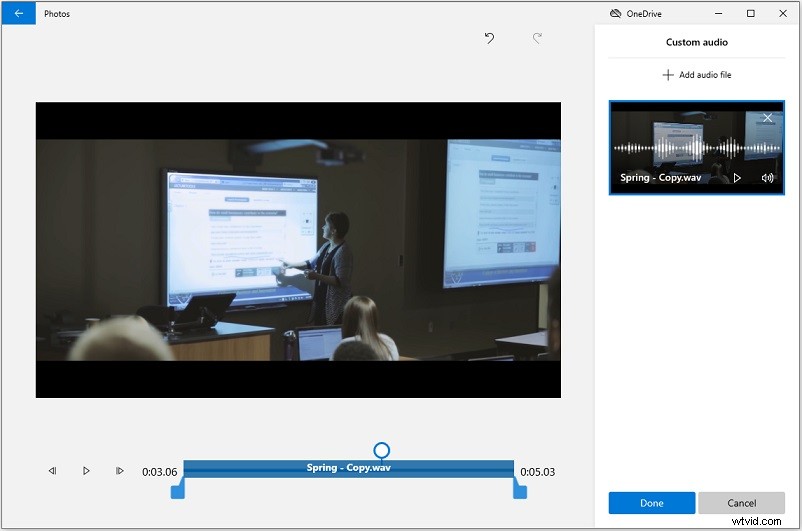
Task: Click the back arrow in Photos
Action: (18, 14)
